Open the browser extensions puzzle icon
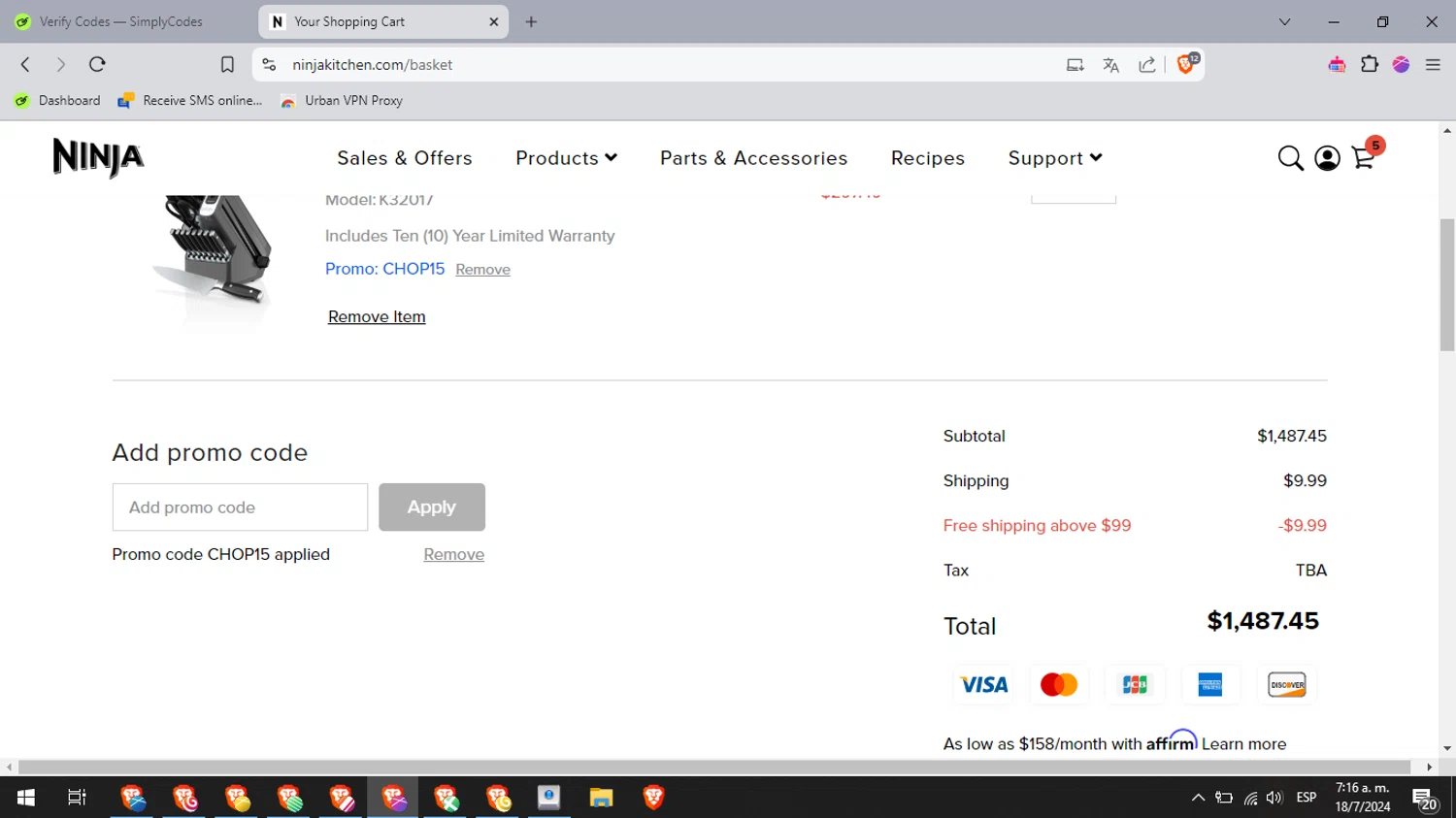The height and width of the screenshot is (818, 1456). tap(1370, 65)
